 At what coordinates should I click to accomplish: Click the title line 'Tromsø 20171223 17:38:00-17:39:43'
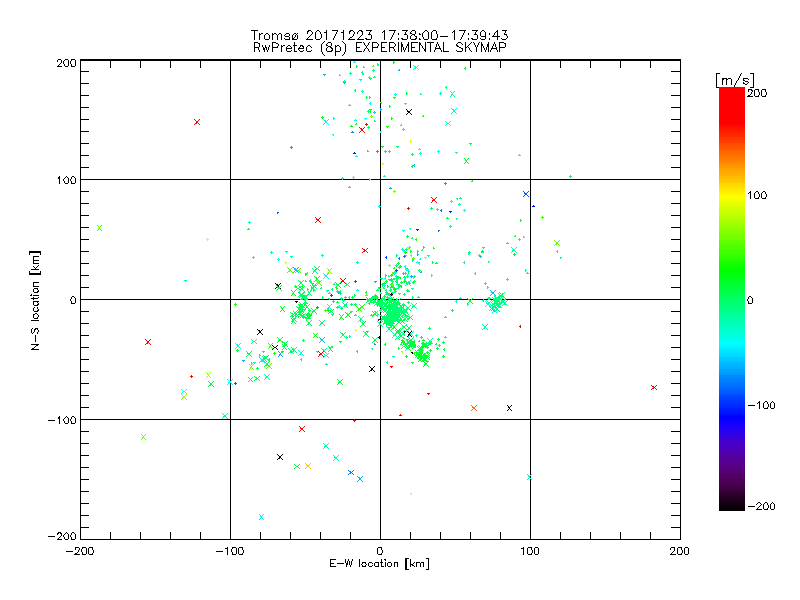click(x=379, y=35)
